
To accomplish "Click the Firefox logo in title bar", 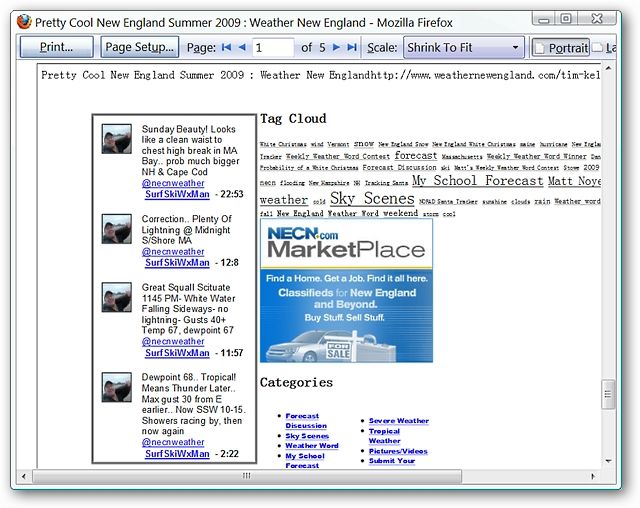I will 24,22.
